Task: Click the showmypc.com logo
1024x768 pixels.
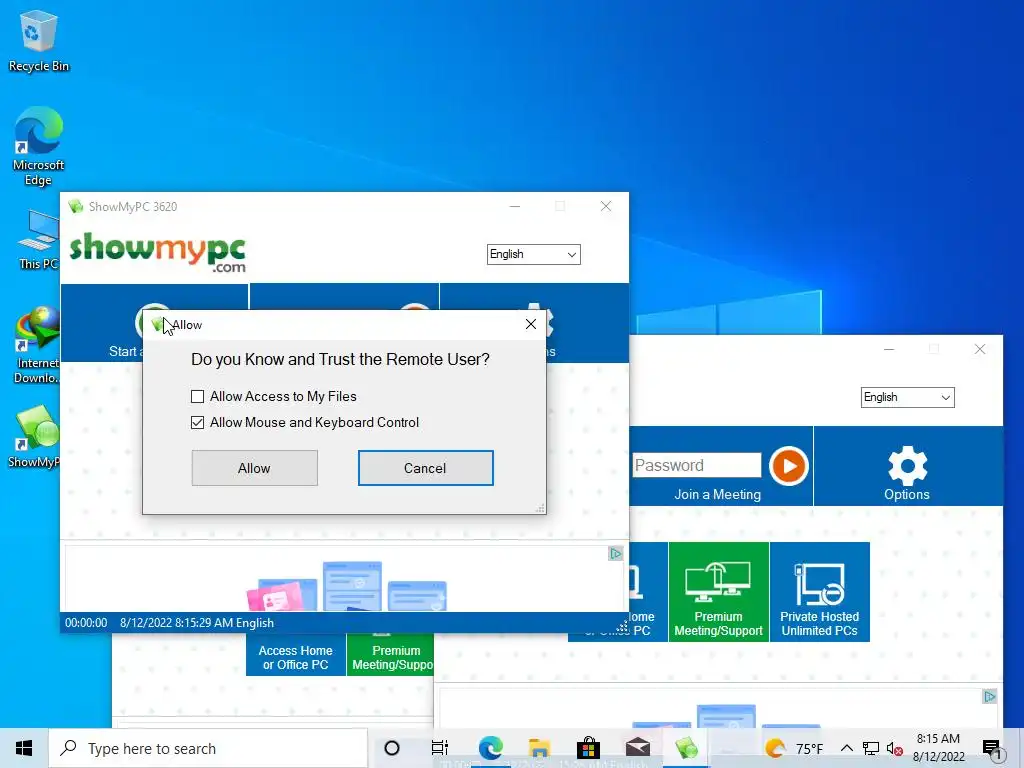Action: [157, 252]
